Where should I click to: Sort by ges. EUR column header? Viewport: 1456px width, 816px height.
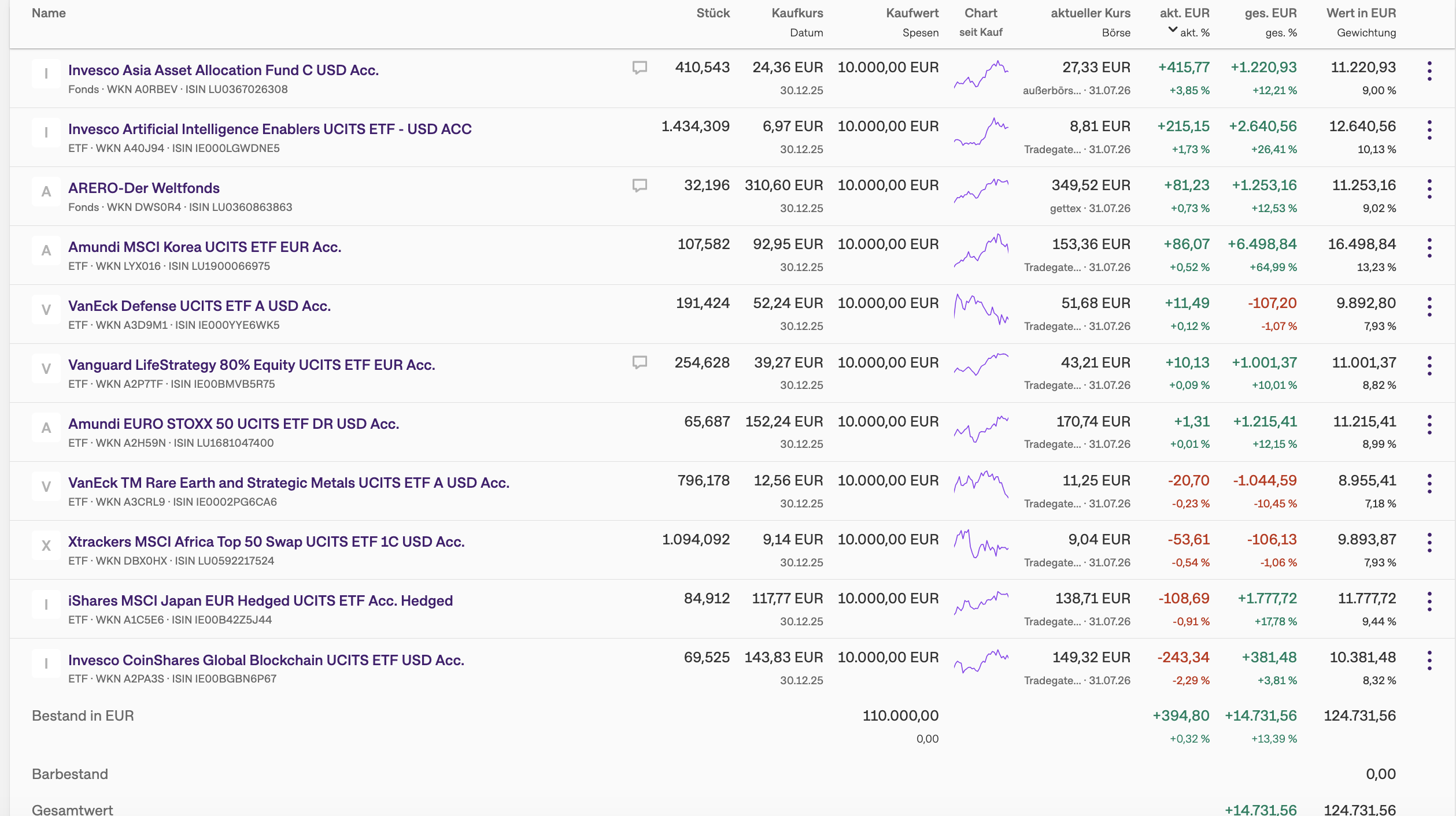(1270, 13)
